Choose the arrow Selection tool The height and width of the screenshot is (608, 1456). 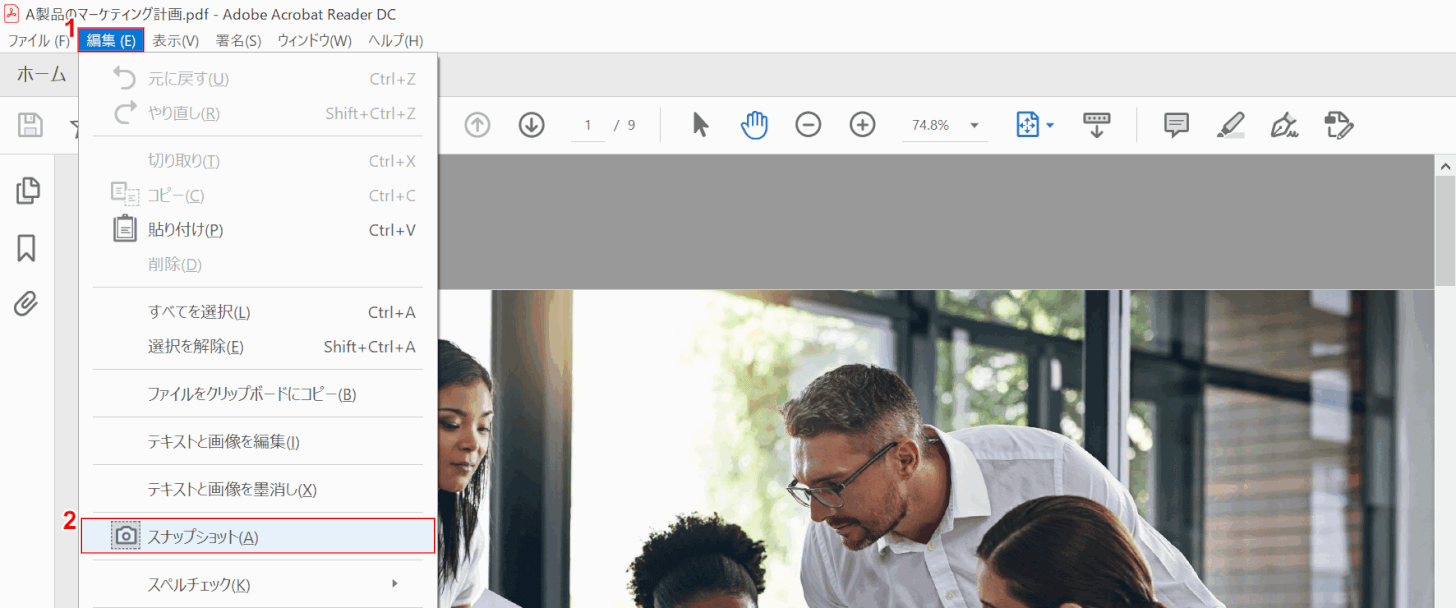[701, 125]
